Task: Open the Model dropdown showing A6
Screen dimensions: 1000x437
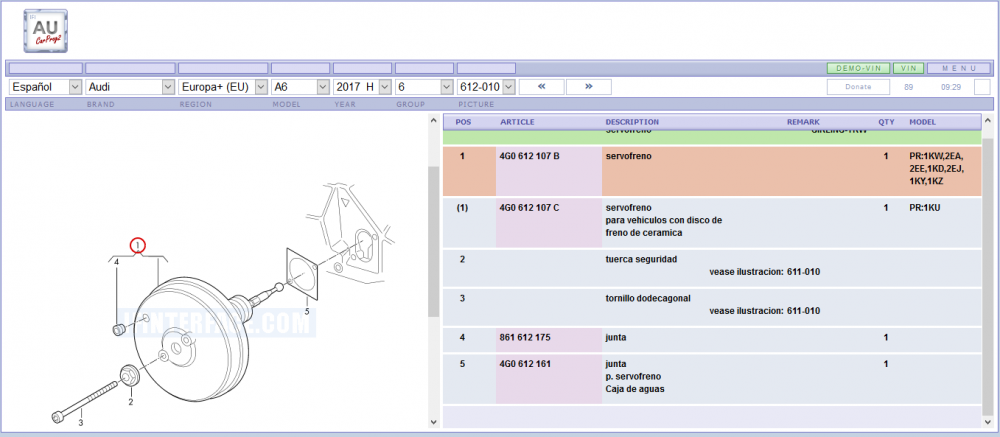Action: (x=300, y=87)
